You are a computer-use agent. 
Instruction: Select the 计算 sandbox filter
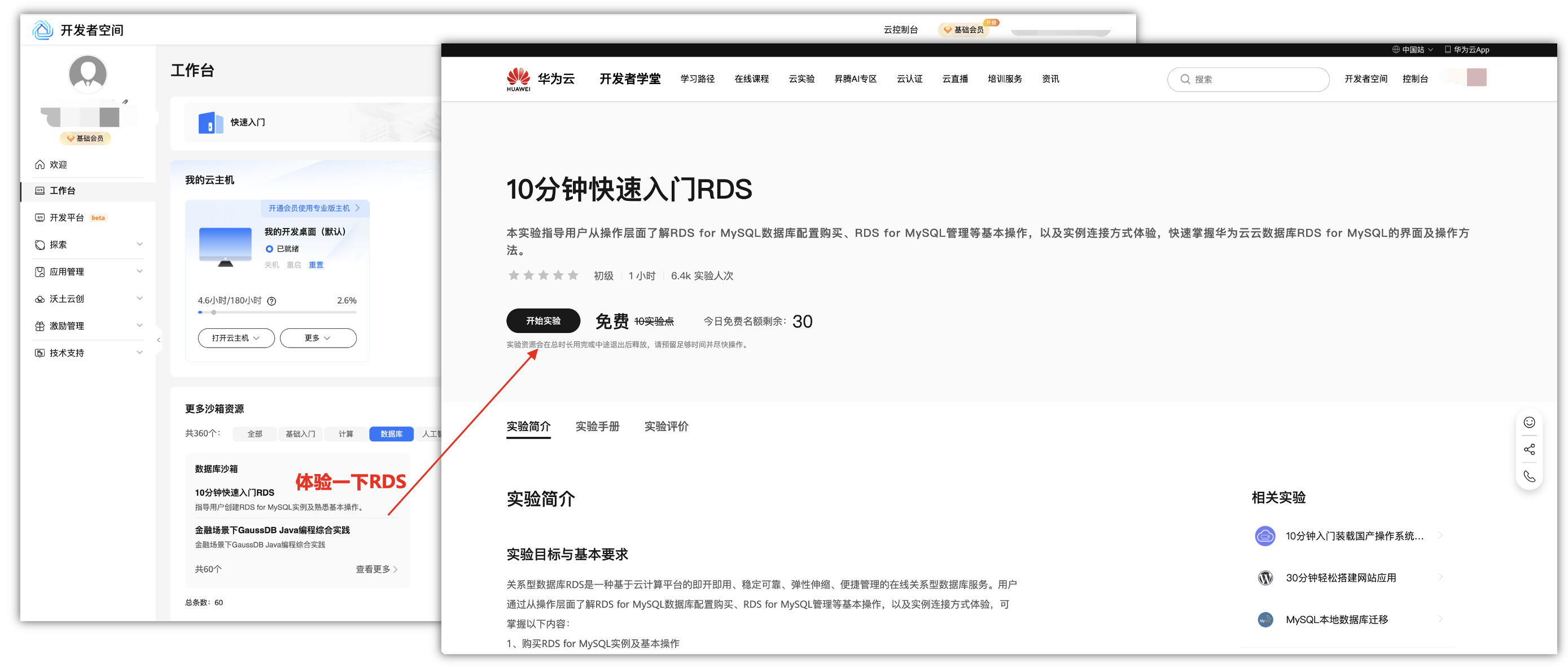(x=346, y=434)
